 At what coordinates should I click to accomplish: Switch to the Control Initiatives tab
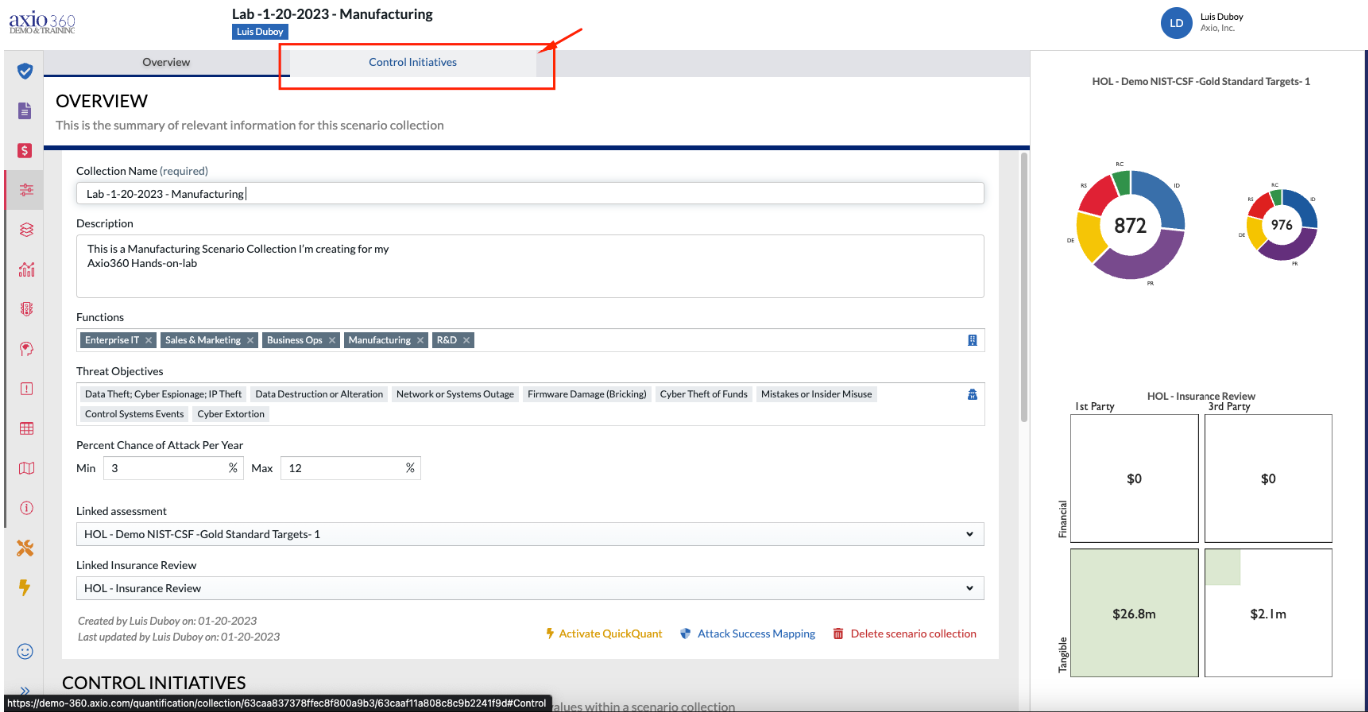413,62
